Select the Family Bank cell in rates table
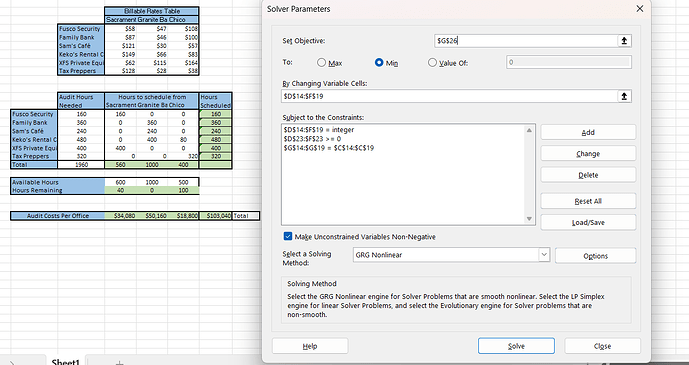This screenshot has height=365, width=689. [81, 37]
